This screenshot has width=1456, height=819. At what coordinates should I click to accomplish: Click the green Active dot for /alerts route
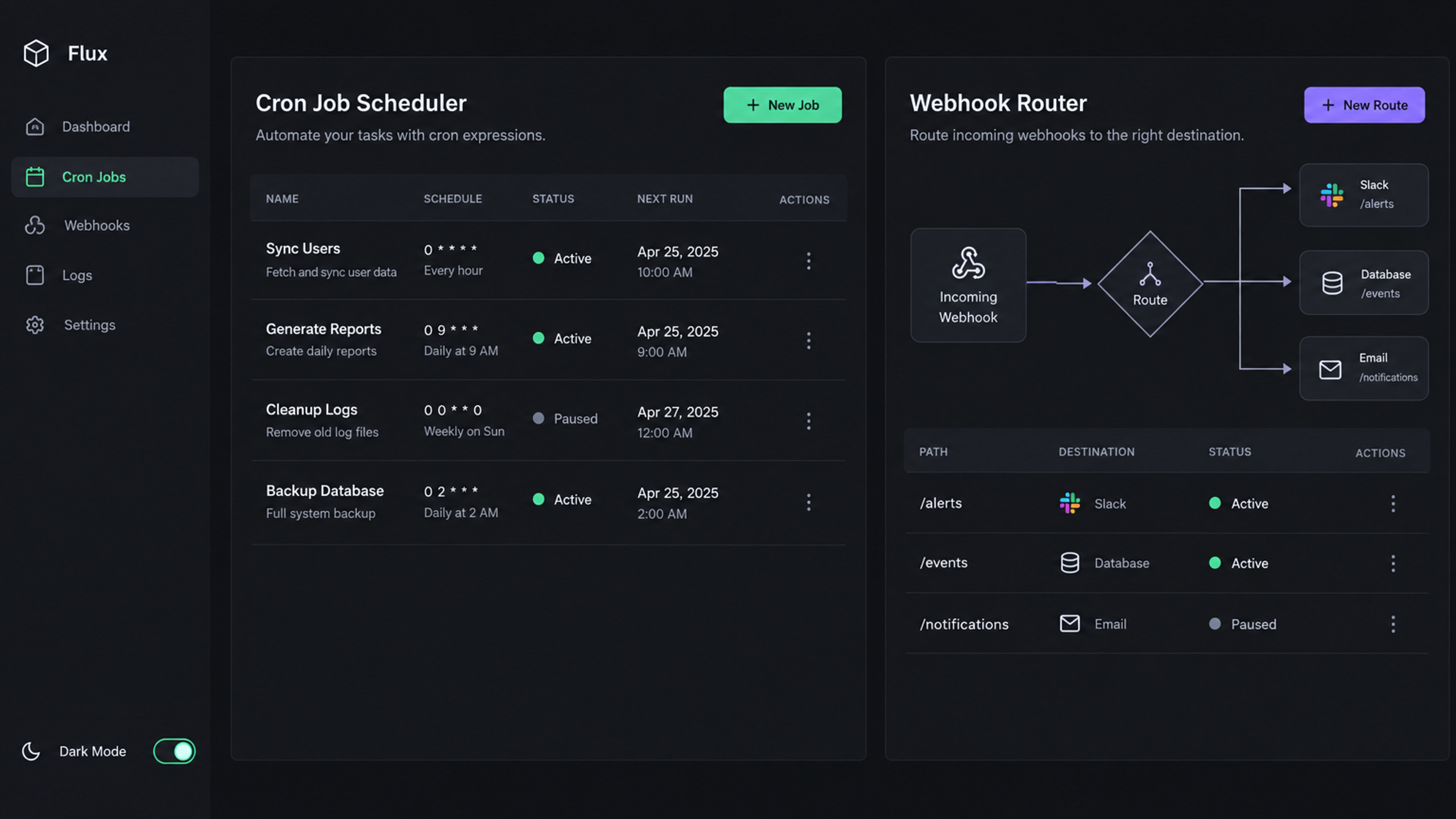1215,503
